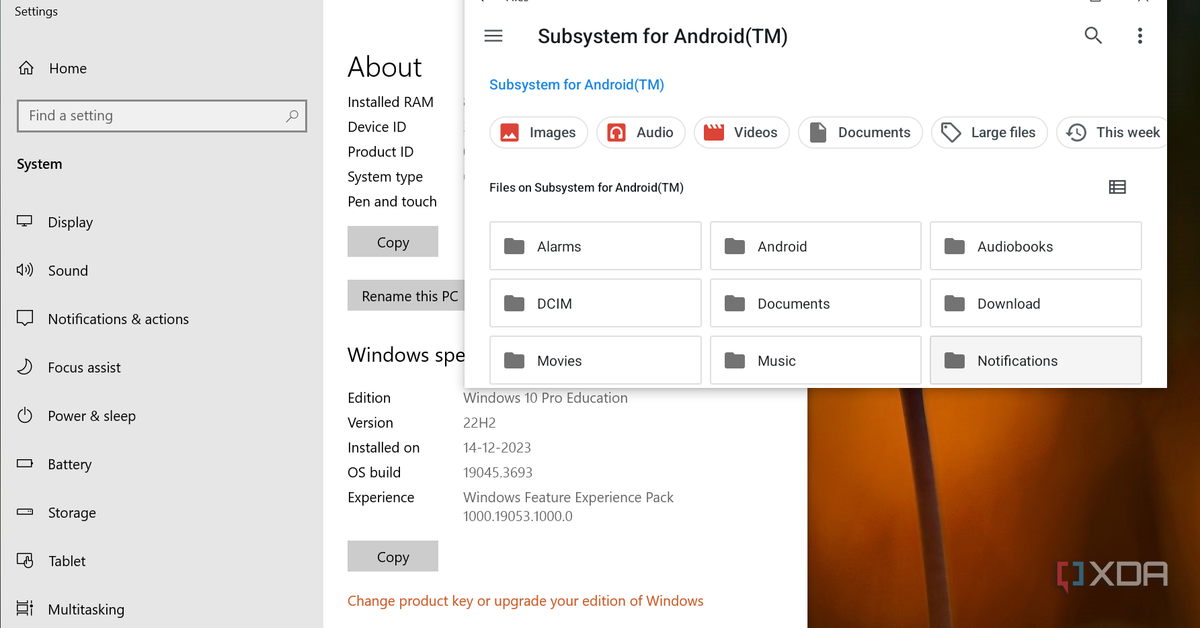Click the Find a setting search box
The height and width of the screenshot is (628, 1200).
(x=161, y=116)
